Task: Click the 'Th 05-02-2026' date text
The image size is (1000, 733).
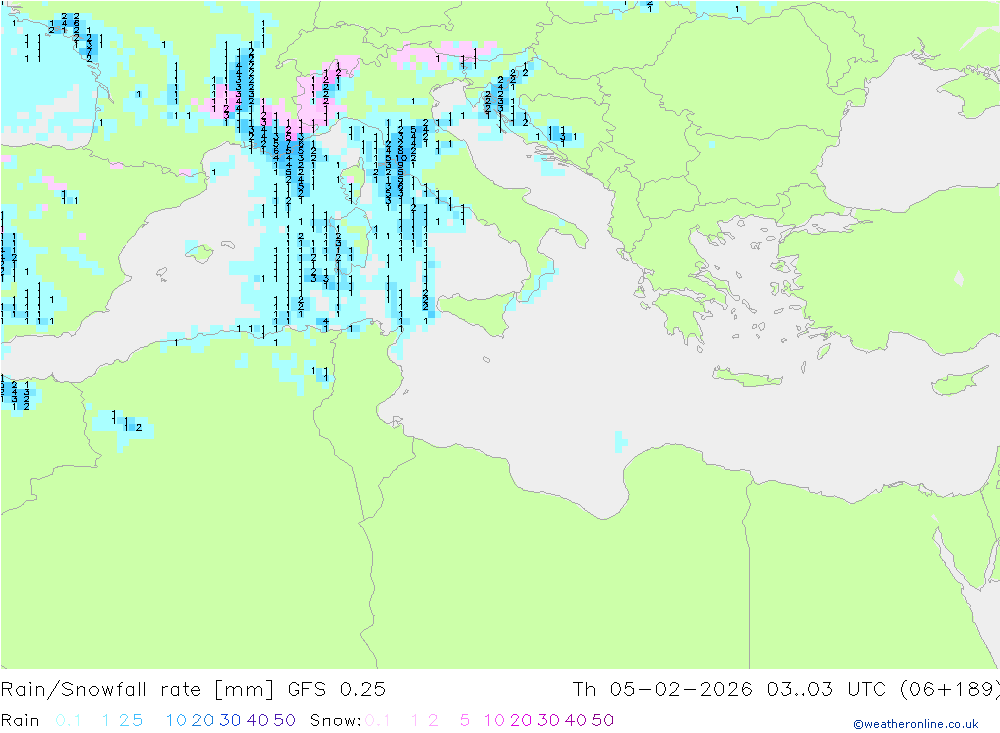Action: click(x=663, y=690)
